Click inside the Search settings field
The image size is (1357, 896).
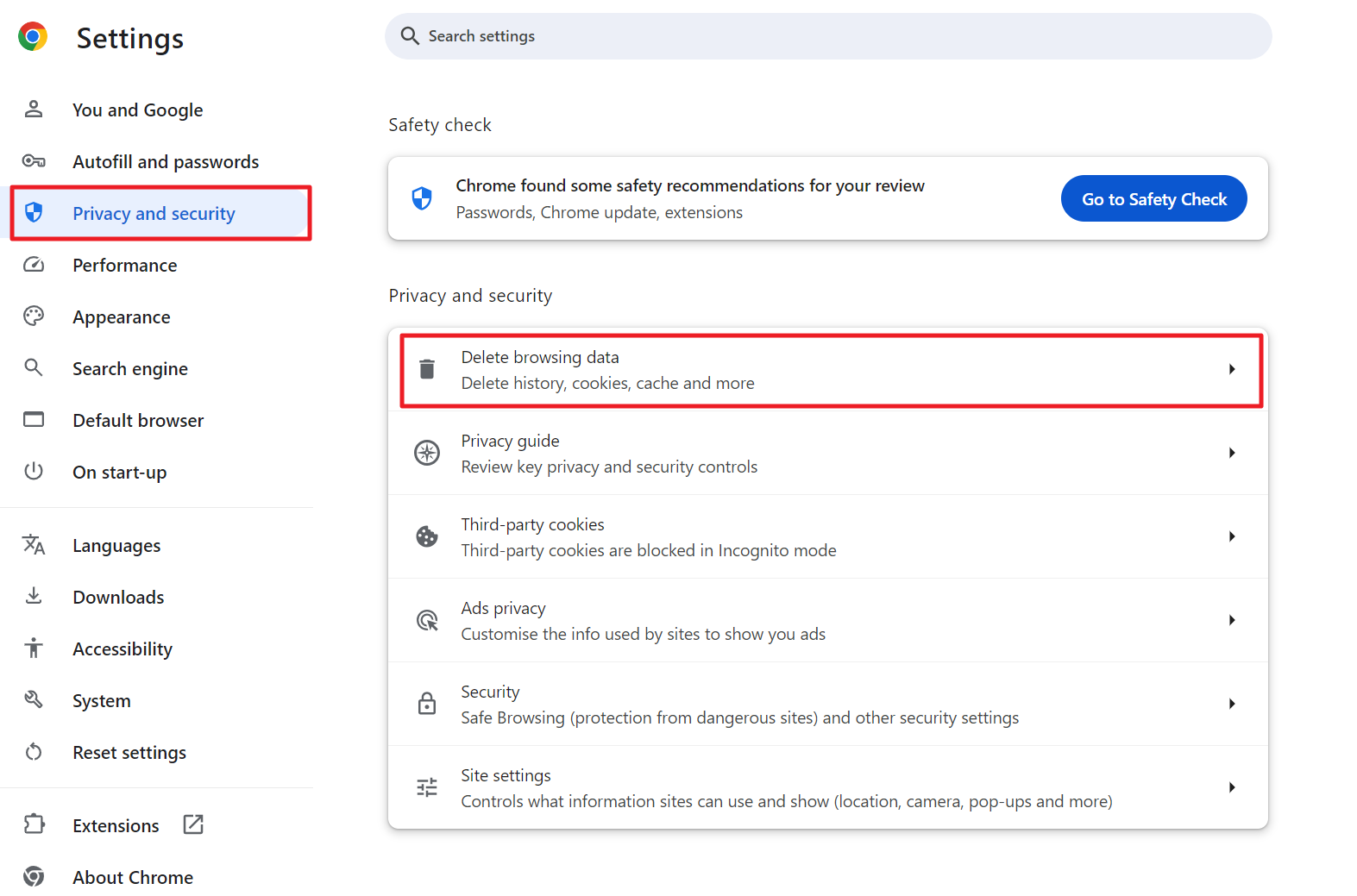tap(828, 36)
